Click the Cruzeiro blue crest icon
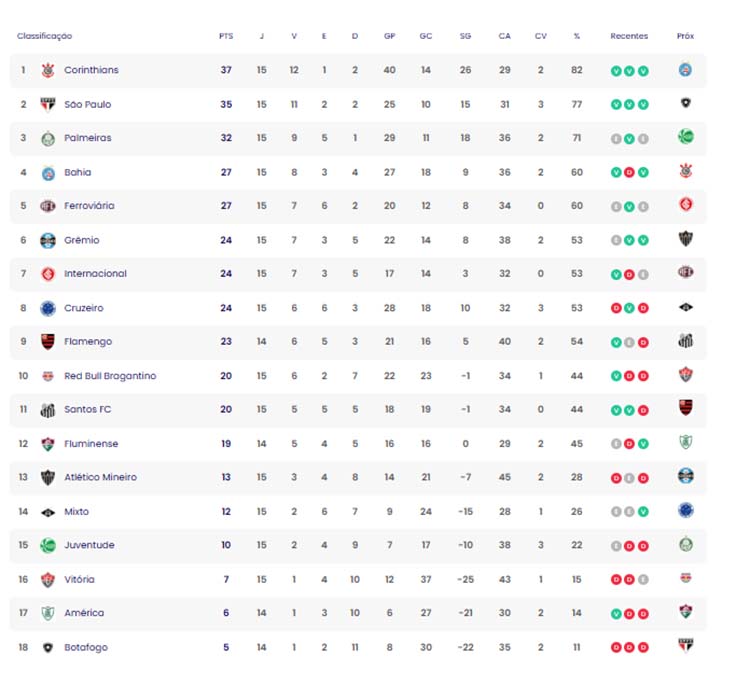Viewport: 750px width, 698px height. pos(48,309)
